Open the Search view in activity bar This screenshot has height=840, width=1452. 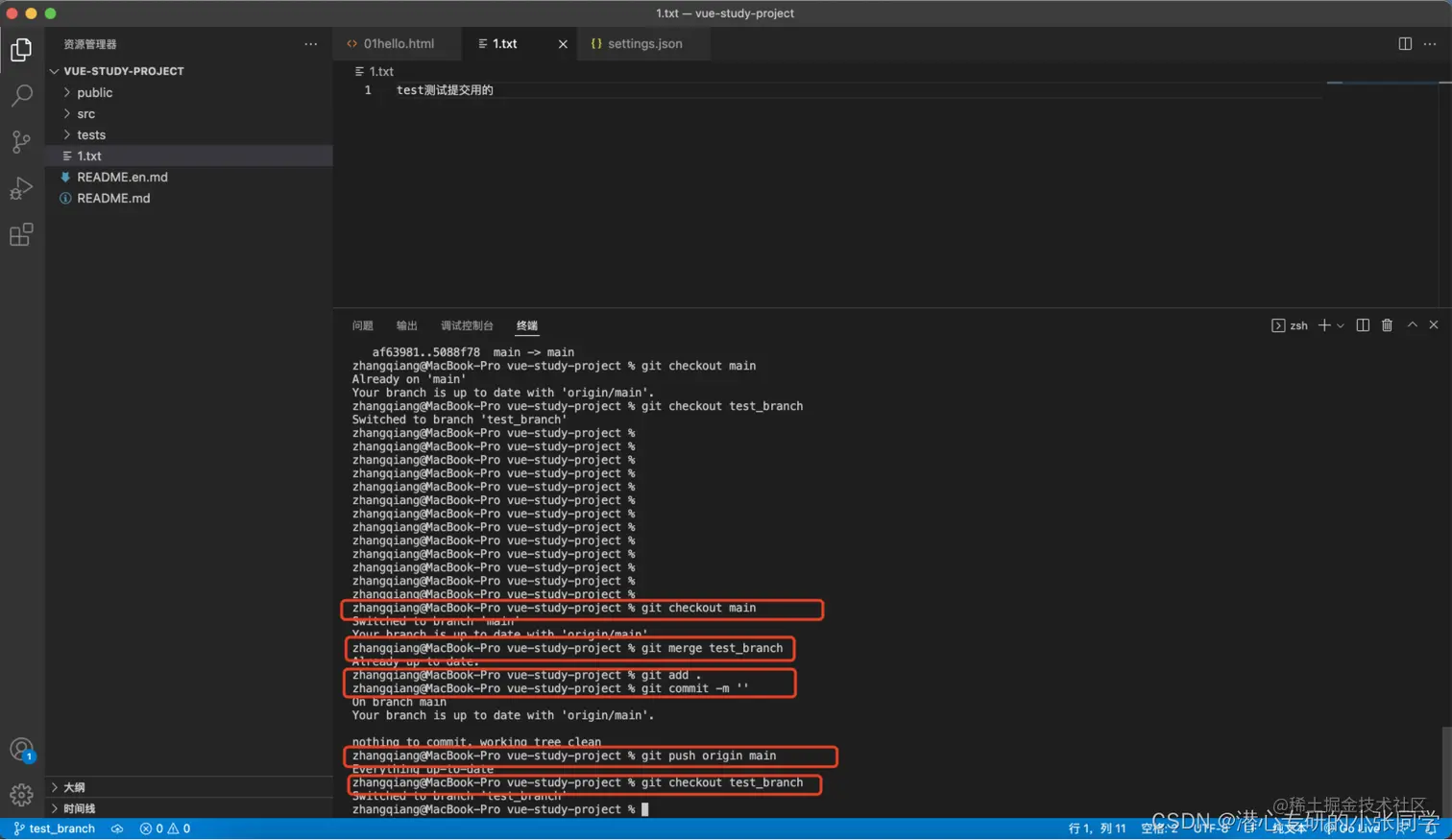click(x=21, y=95)
